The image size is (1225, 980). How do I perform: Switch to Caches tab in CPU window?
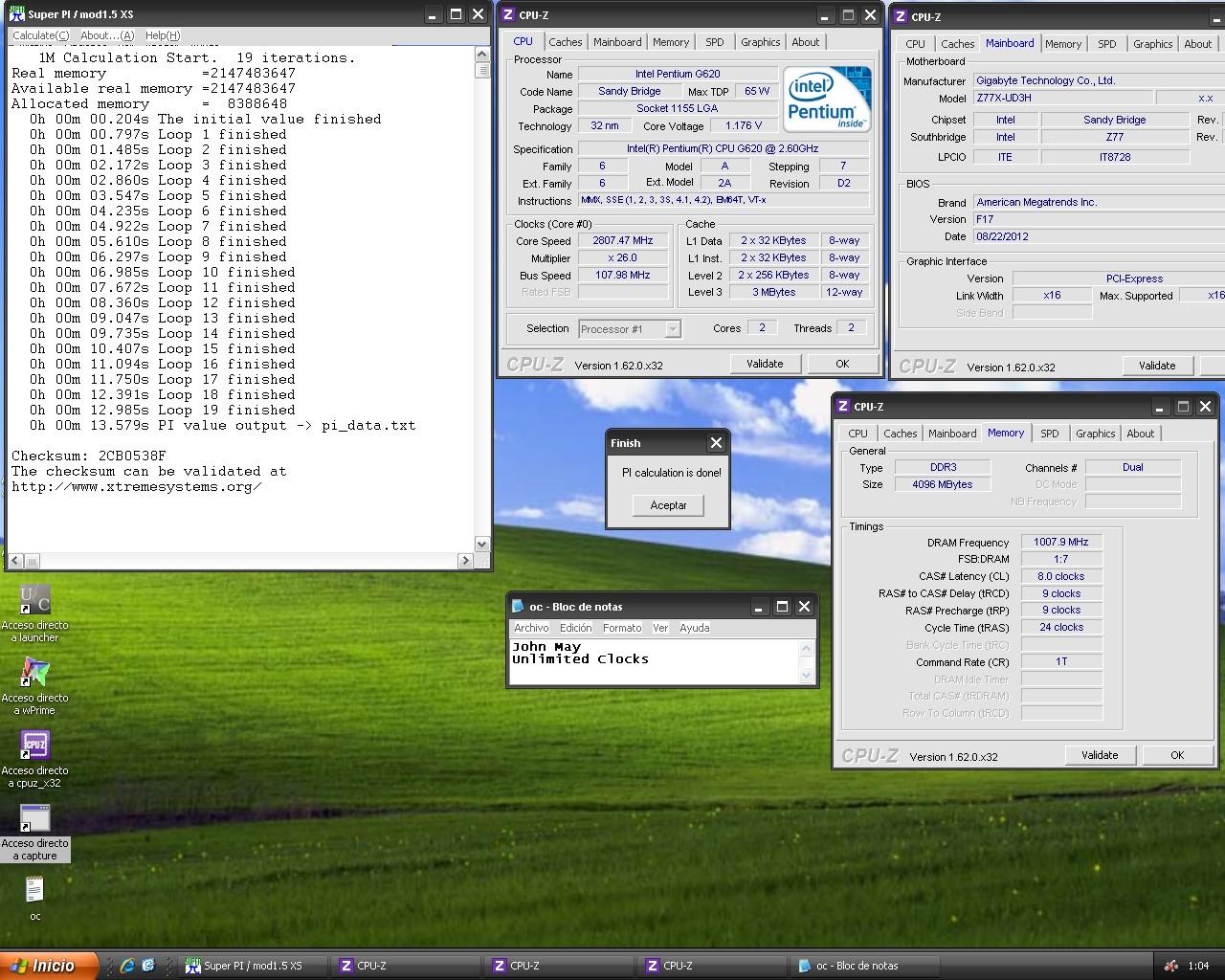[566, 42]
